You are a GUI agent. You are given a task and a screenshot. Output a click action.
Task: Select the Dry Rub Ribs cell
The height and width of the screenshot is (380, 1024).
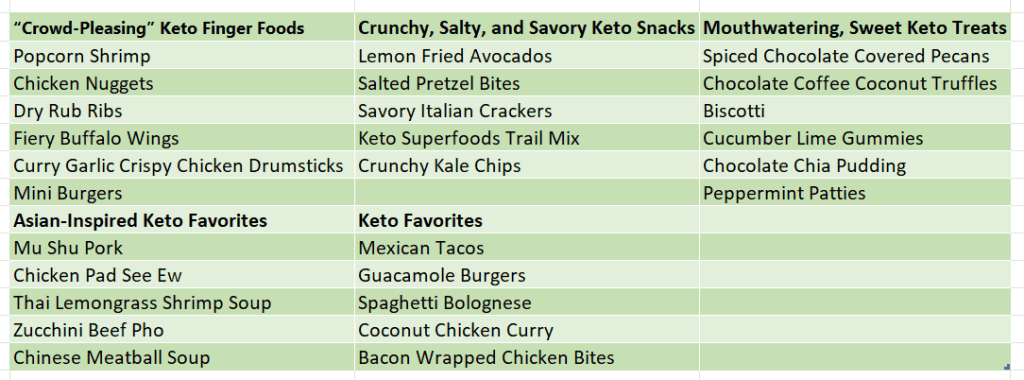[x=182, y=111]
